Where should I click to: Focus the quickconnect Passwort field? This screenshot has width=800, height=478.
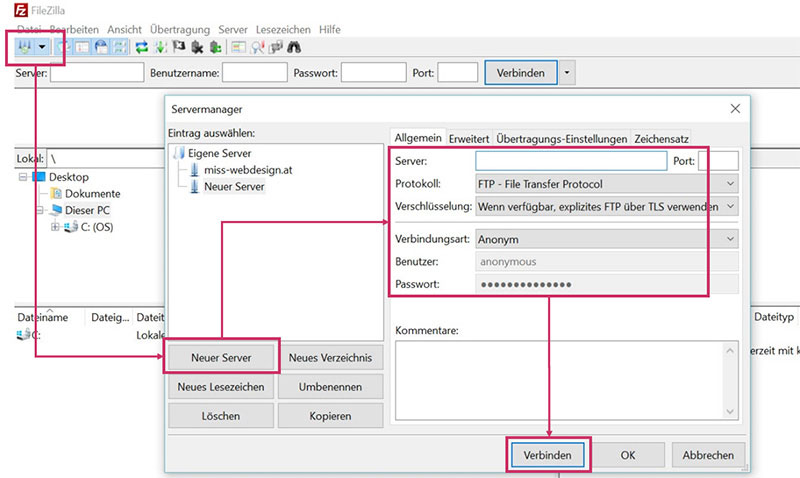[x=373, y=72]
